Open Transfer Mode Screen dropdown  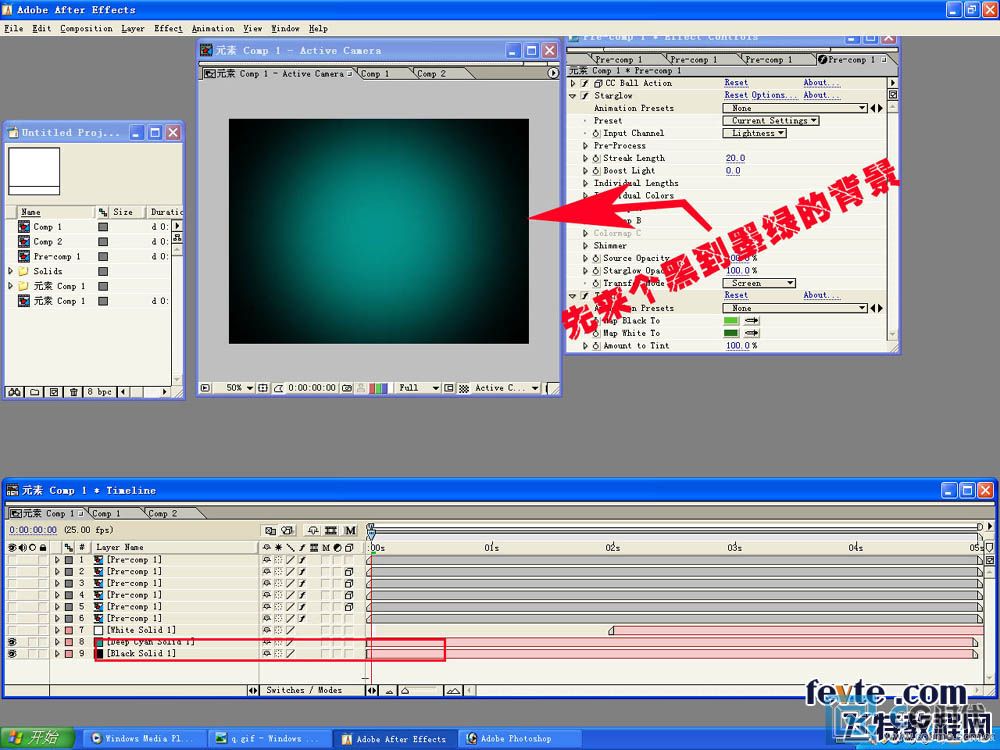[759, 283]
